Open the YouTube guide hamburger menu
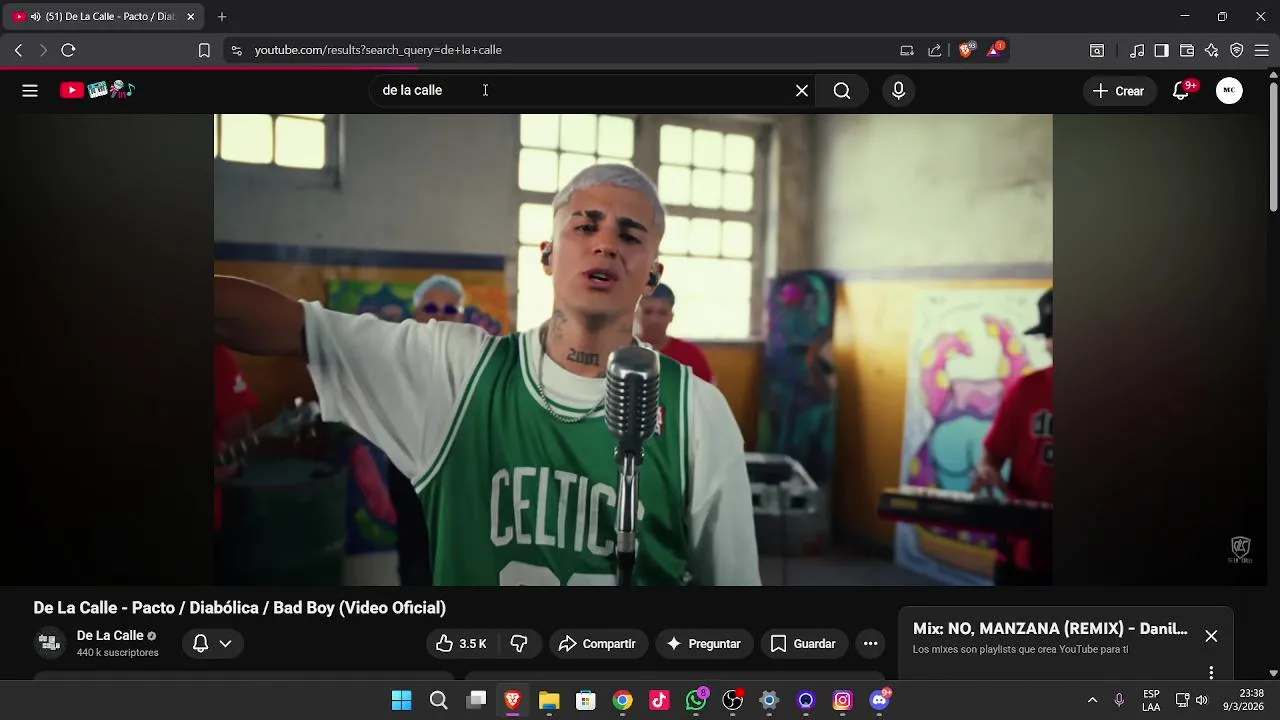The height and width of the screenshot is (720, 1280). point(30,90)
